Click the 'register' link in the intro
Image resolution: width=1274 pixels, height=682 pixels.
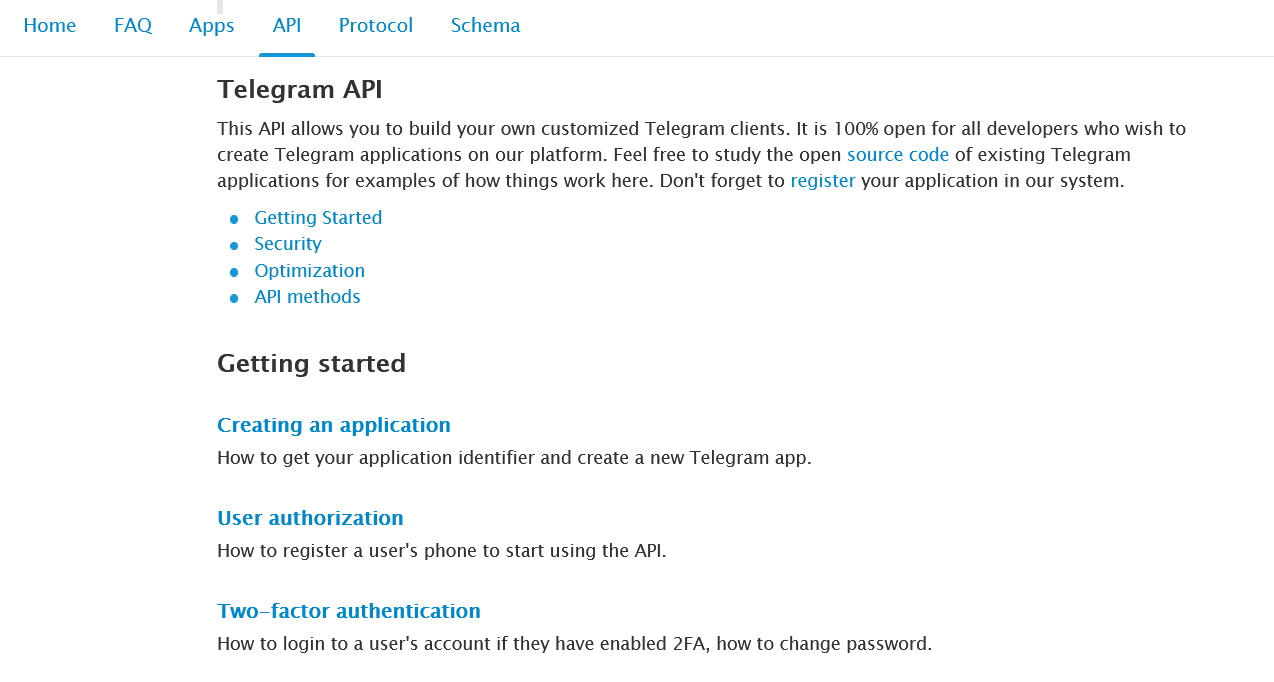[x=822, y=181]
